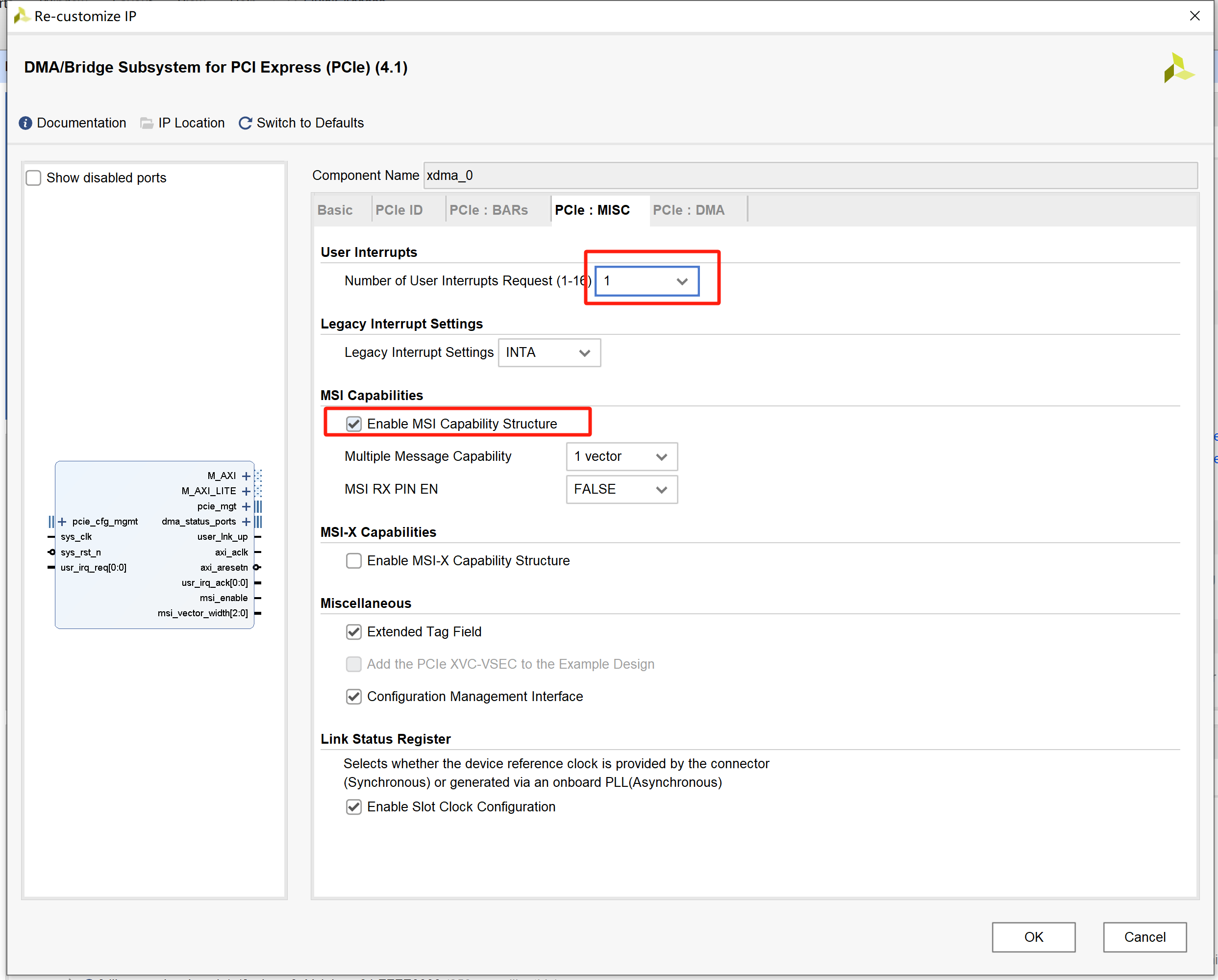This screenshot has height=980, width=1218.
Task: Toggle Show disabled ports checkbox
Action: coord(34,178)
